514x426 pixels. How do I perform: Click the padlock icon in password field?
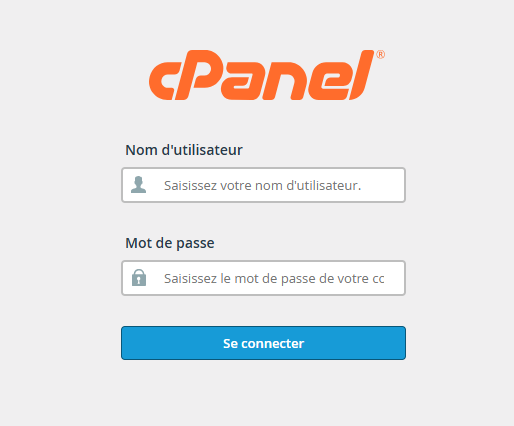click(139, 278)
